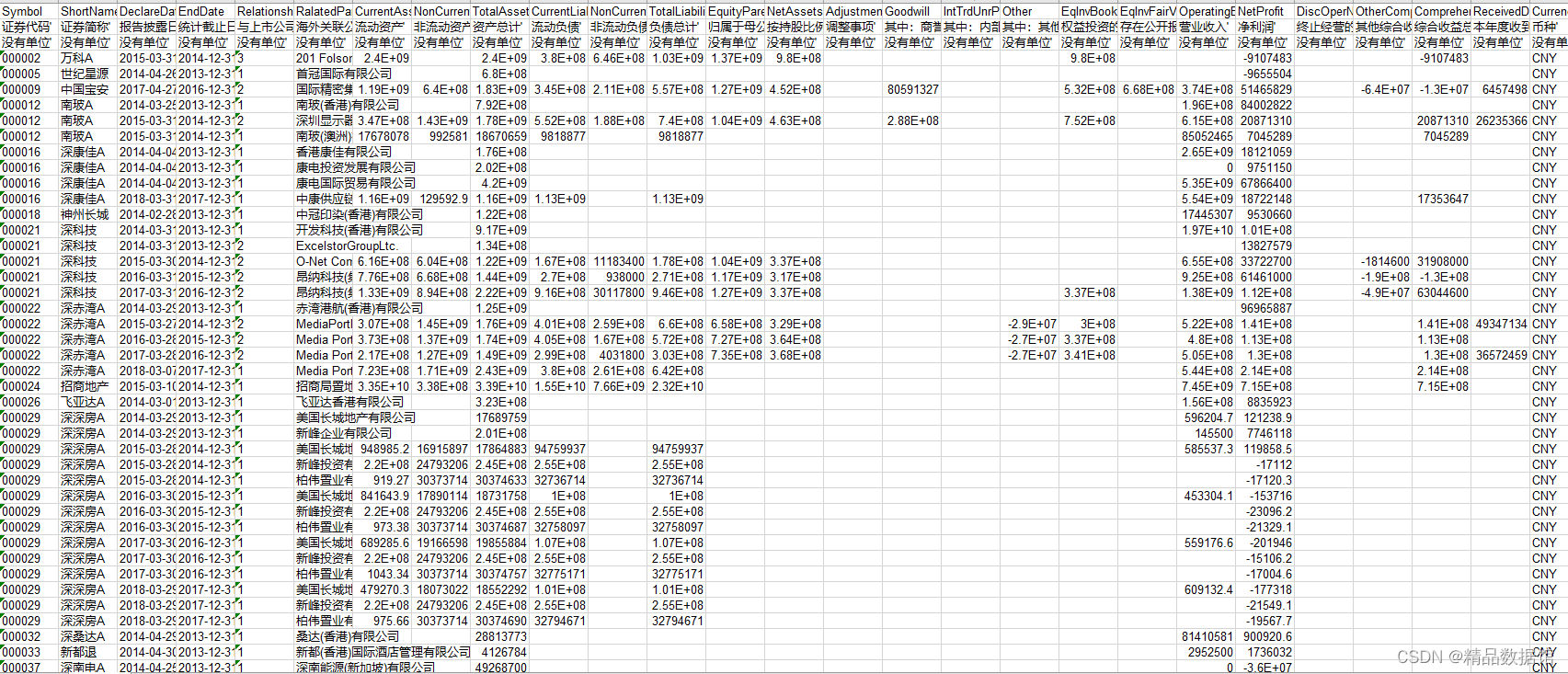
Task: Select the value 49347134
Action: click(x=1500, y=324)
